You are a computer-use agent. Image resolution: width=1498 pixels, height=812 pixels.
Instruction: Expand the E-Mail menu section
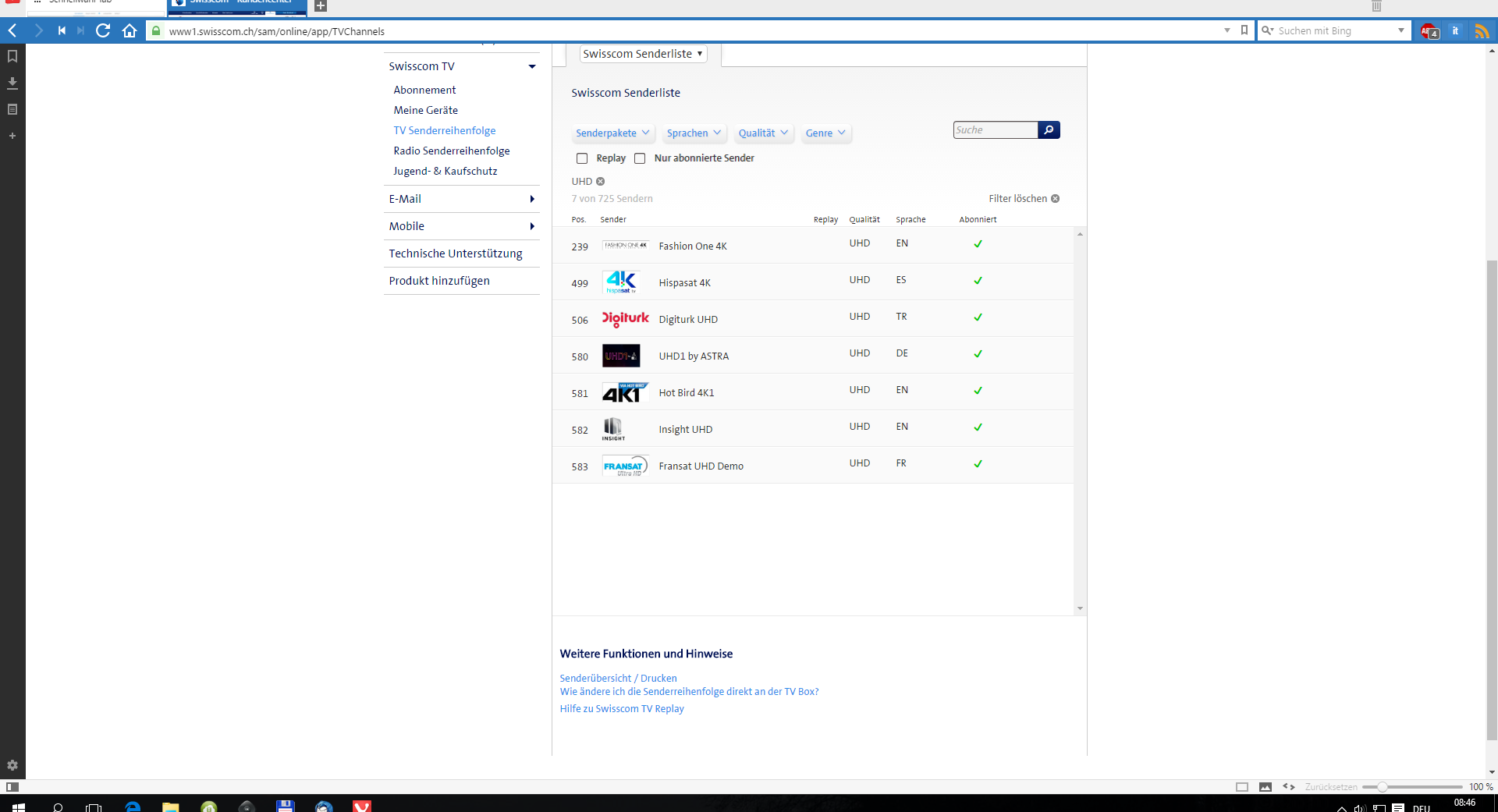click(532, 199)
